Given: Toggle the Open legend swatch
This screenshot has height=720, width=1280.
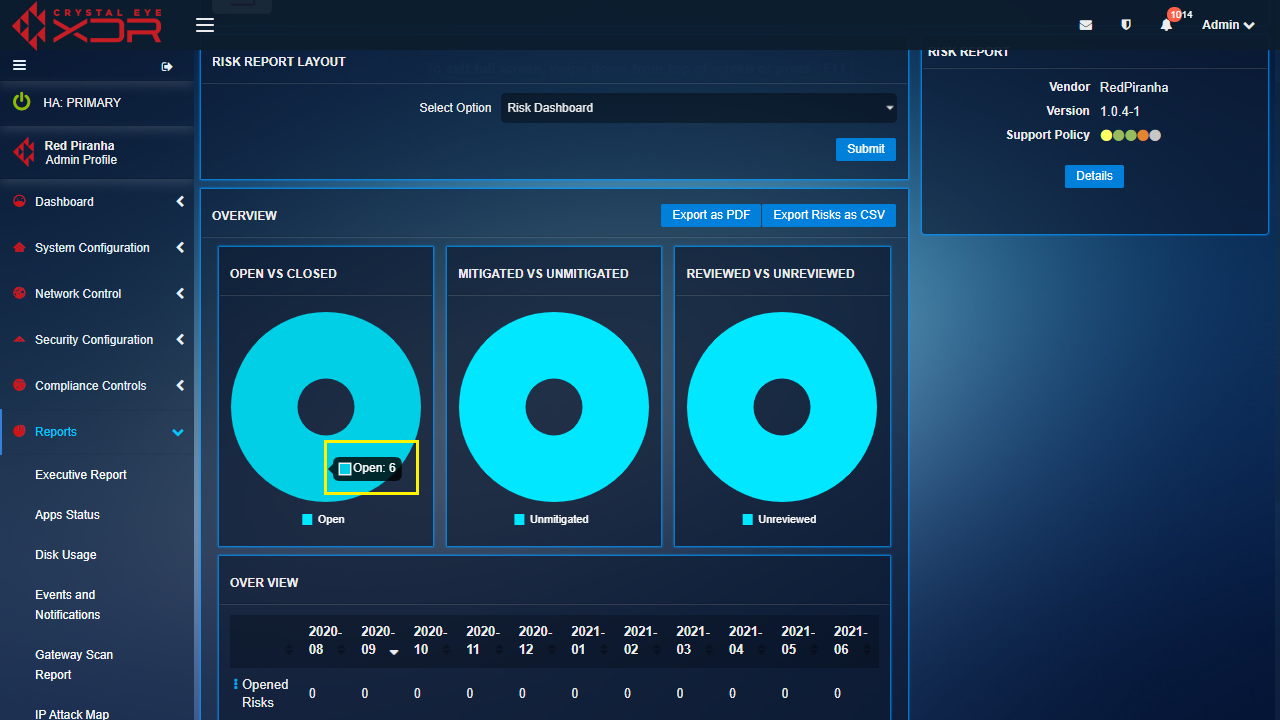Looking at the screenshot, I should [x=308, y=520].
